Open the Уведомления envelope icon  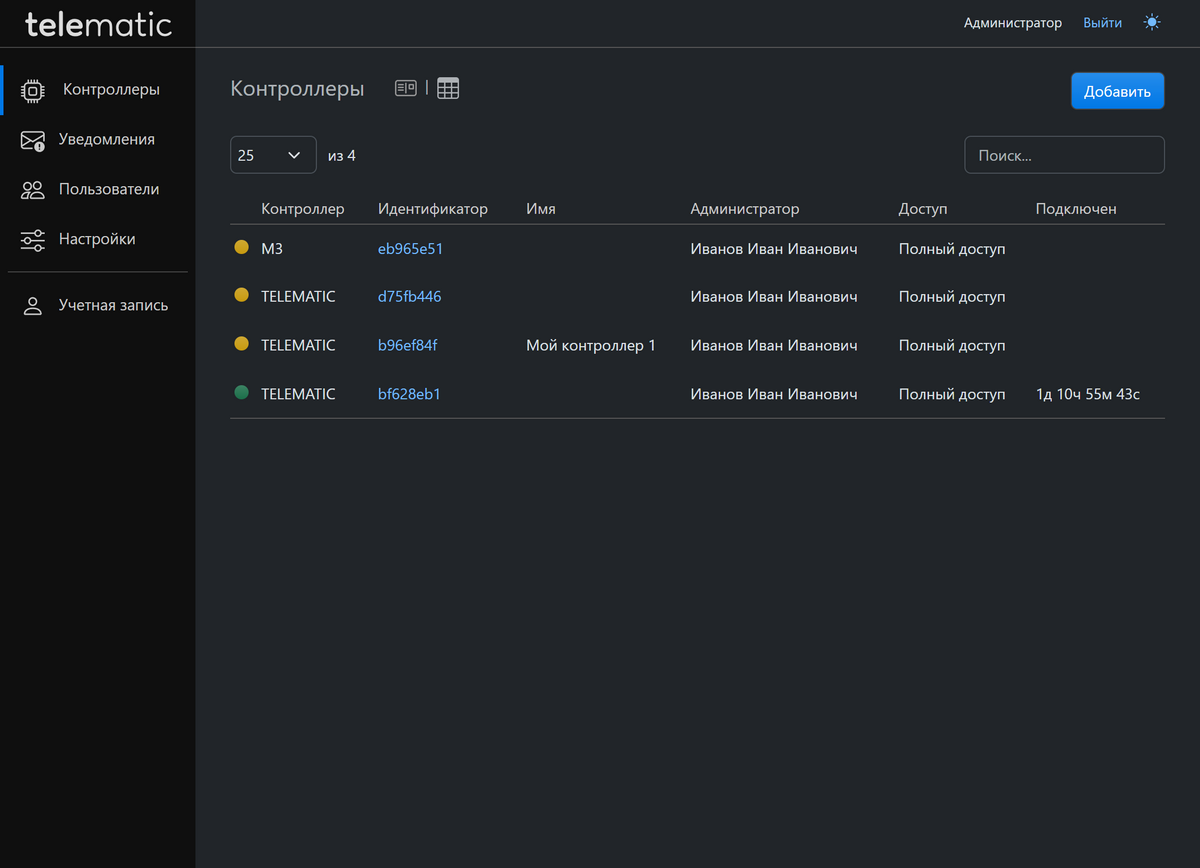click(33, 140)
